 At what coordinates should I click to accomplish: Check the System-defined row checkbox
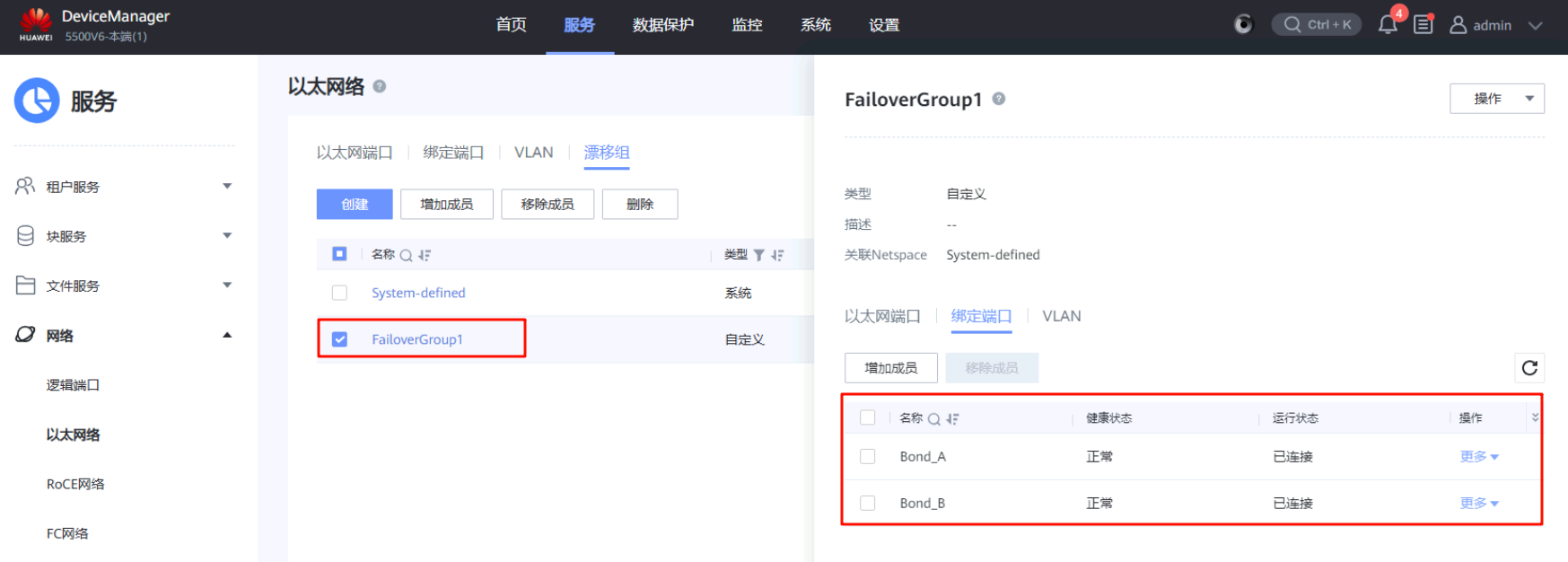(339, 293)
